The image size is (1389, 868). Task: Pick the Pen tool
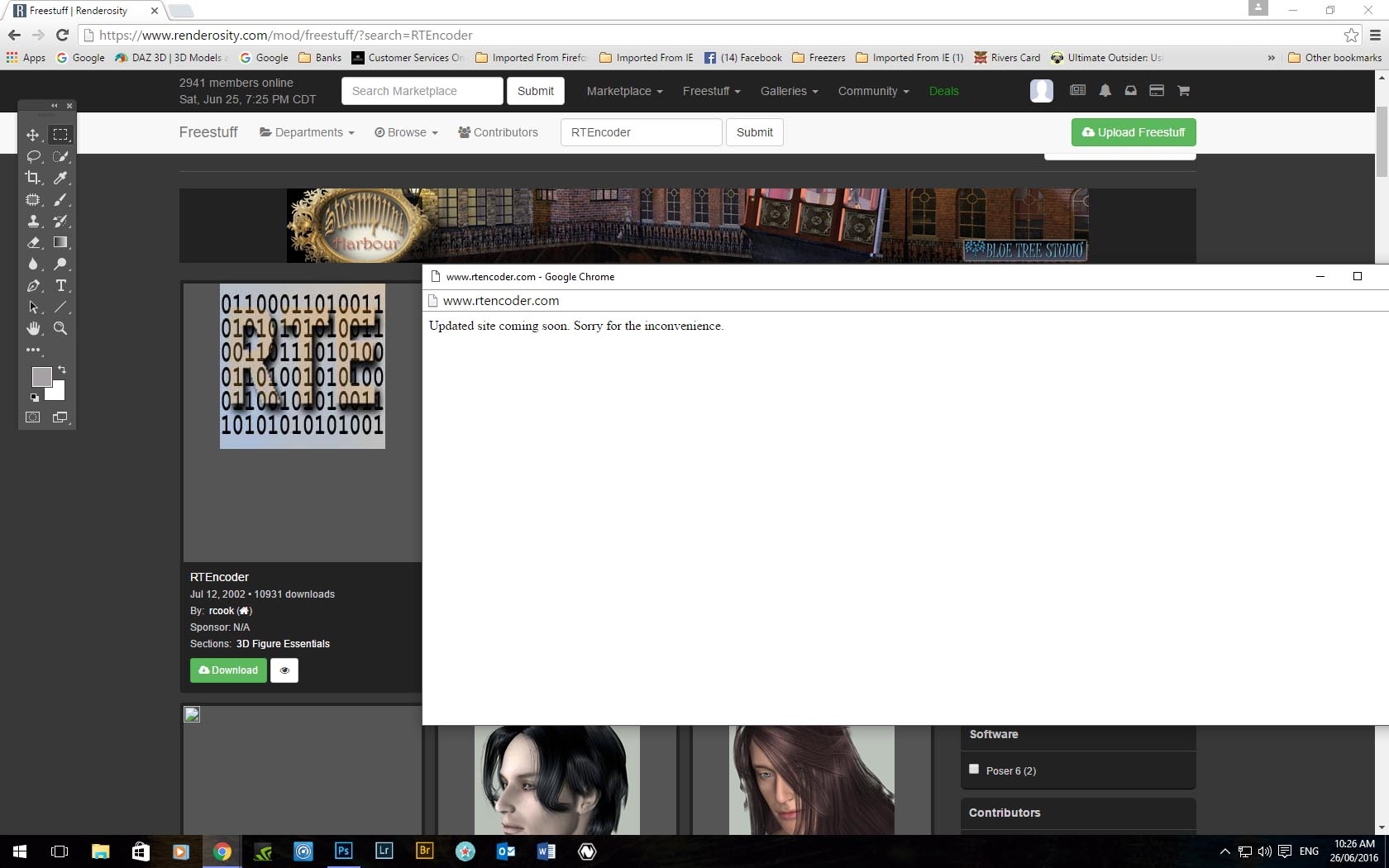(x=33, y=285)
